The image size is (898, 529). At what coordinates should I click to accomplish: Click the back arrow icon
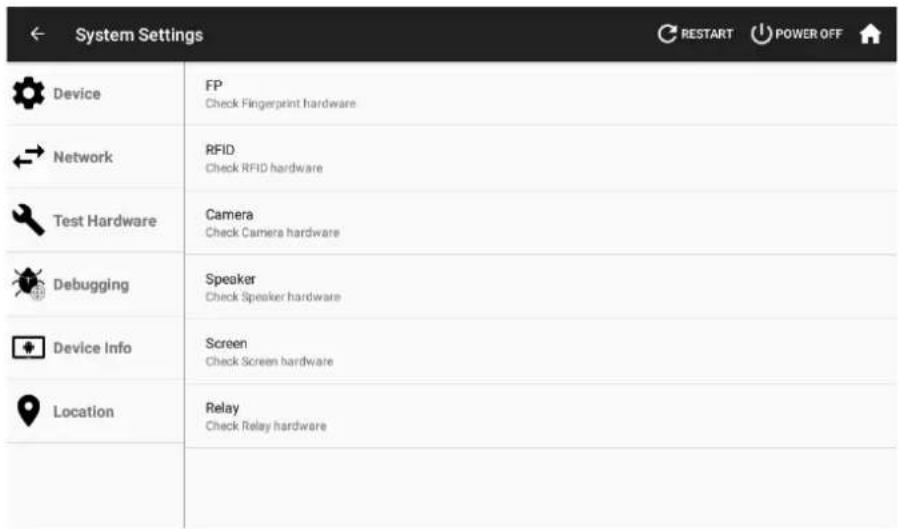[x=37, y=34]
